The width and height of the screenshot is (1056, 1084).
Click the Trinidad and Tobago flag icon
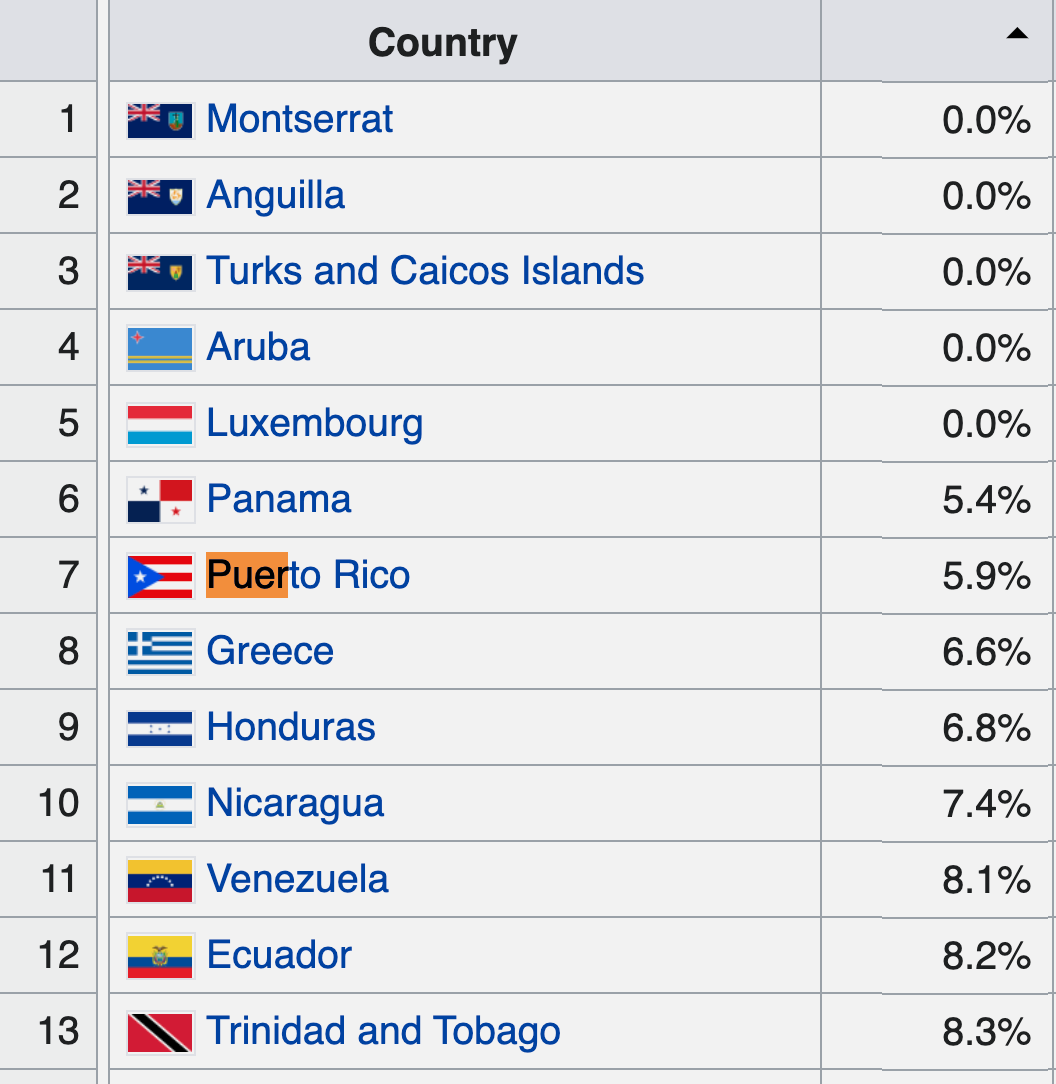pos(160,1032)
